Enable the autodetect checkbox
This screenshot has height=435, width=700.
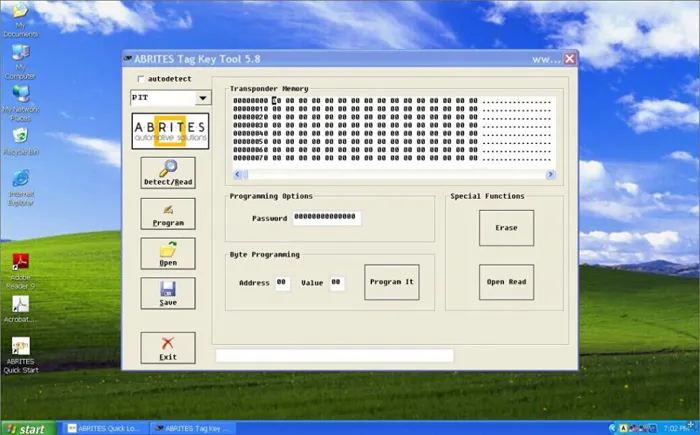(x=141, y=79)
